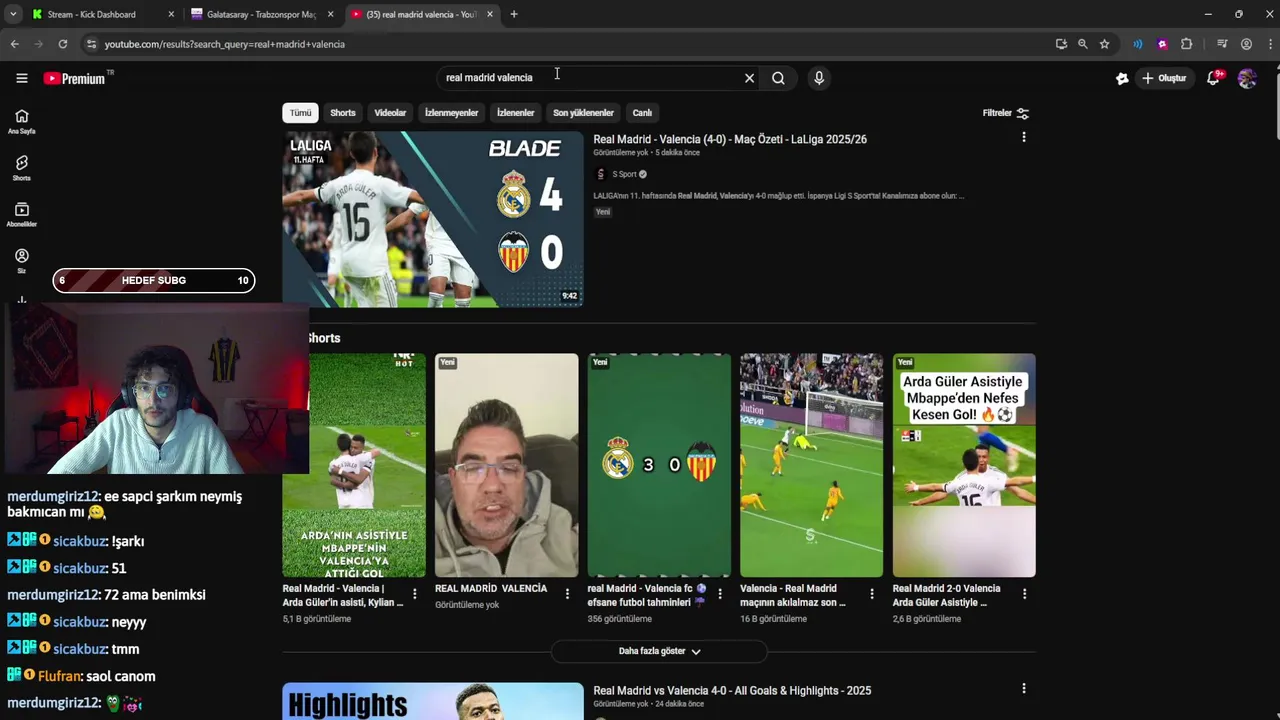Reload the page
1280x720 pixels.
(62, 44)
